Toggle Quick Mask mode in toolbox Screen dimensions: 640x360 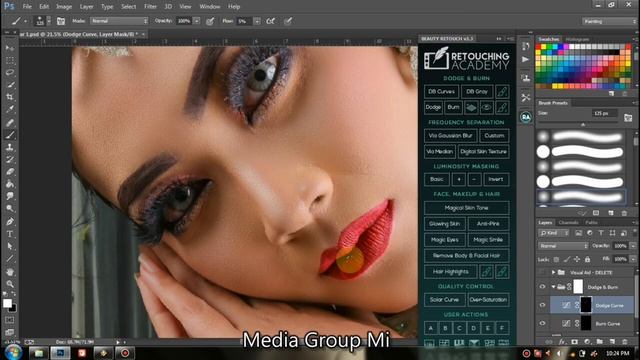tap(9, 320)
